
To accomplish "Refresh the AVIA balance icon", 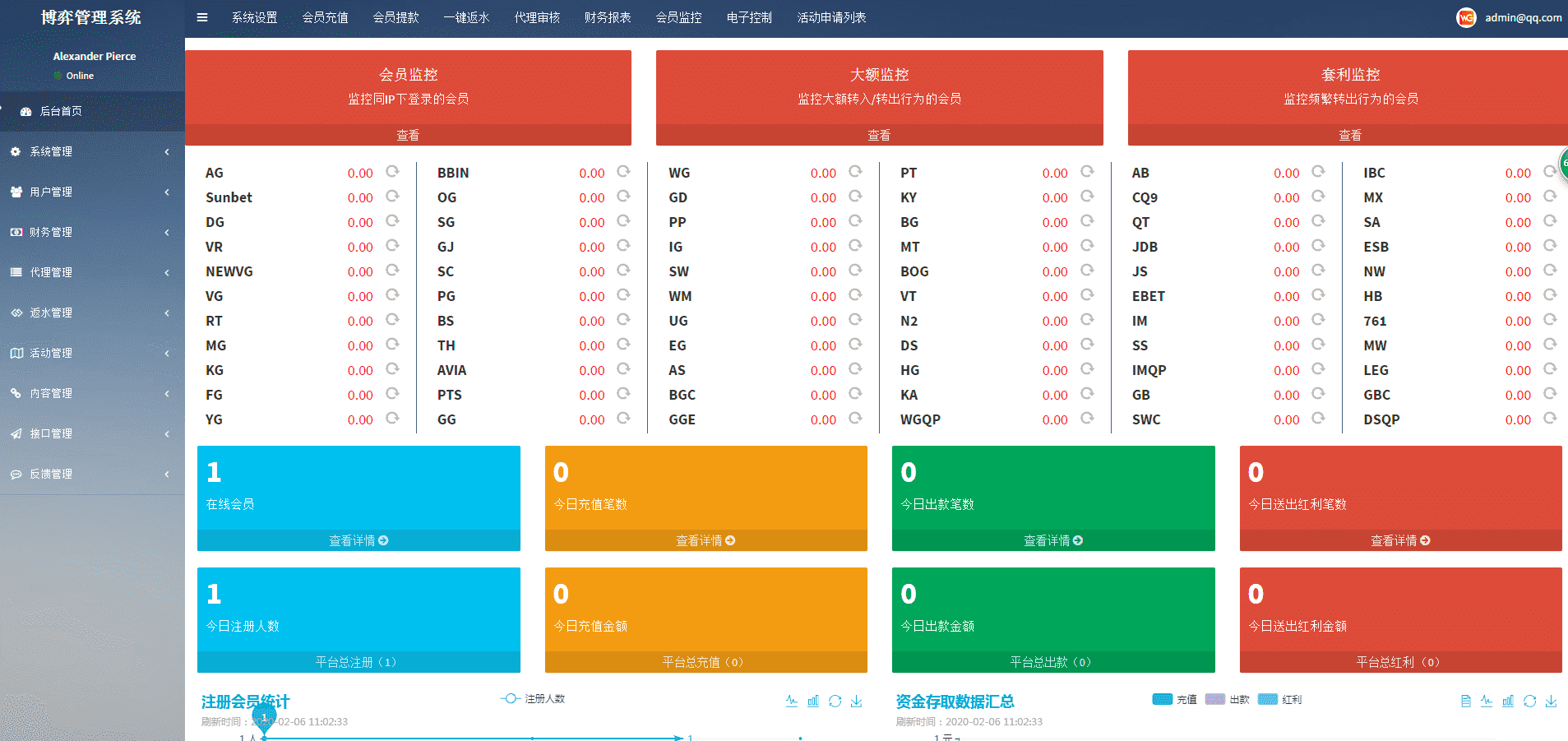I will (x=623, y=368).
